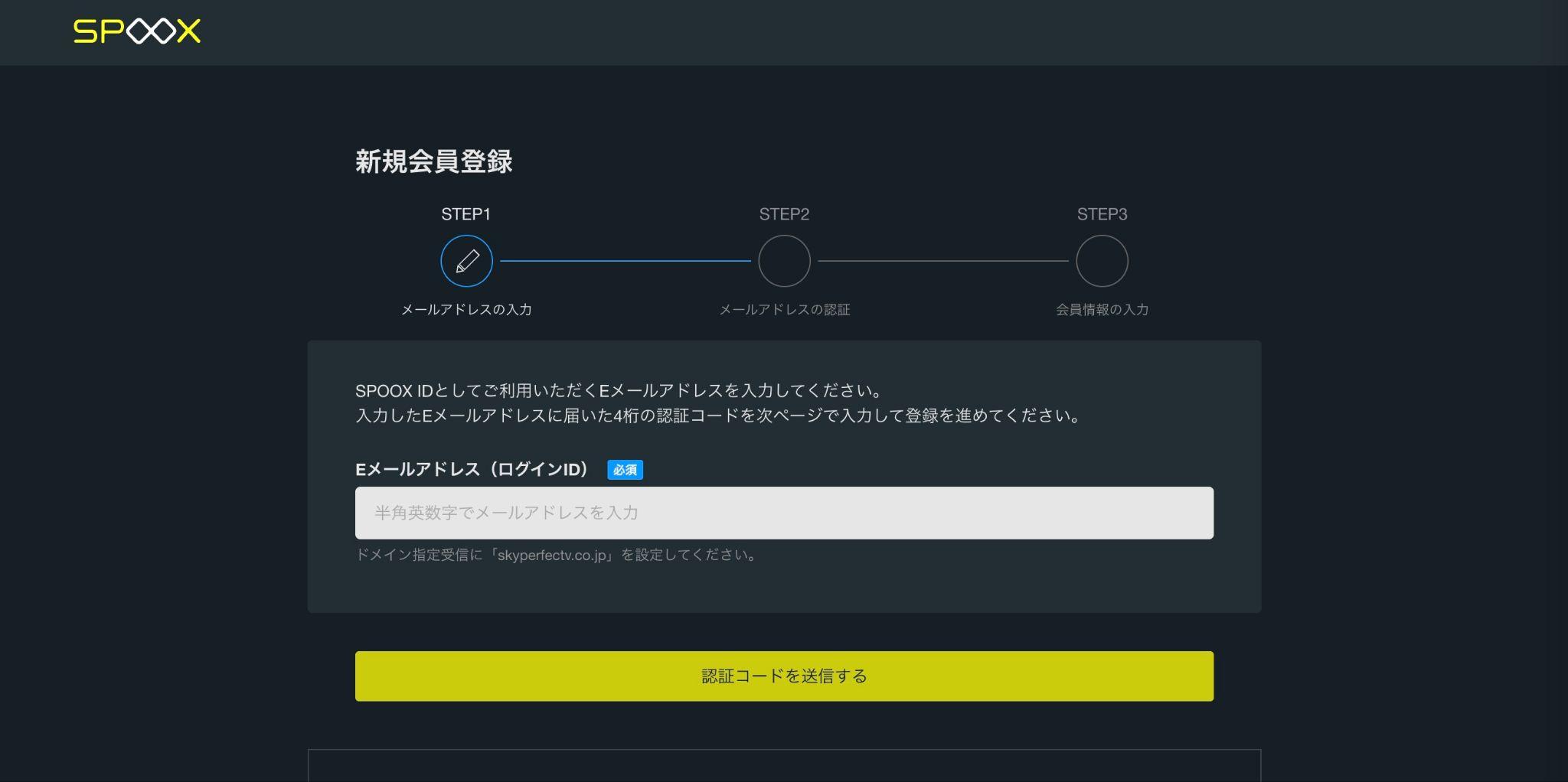Click the 新規会員登録 heading
The image size is (1568, 782).
(433, 161)
